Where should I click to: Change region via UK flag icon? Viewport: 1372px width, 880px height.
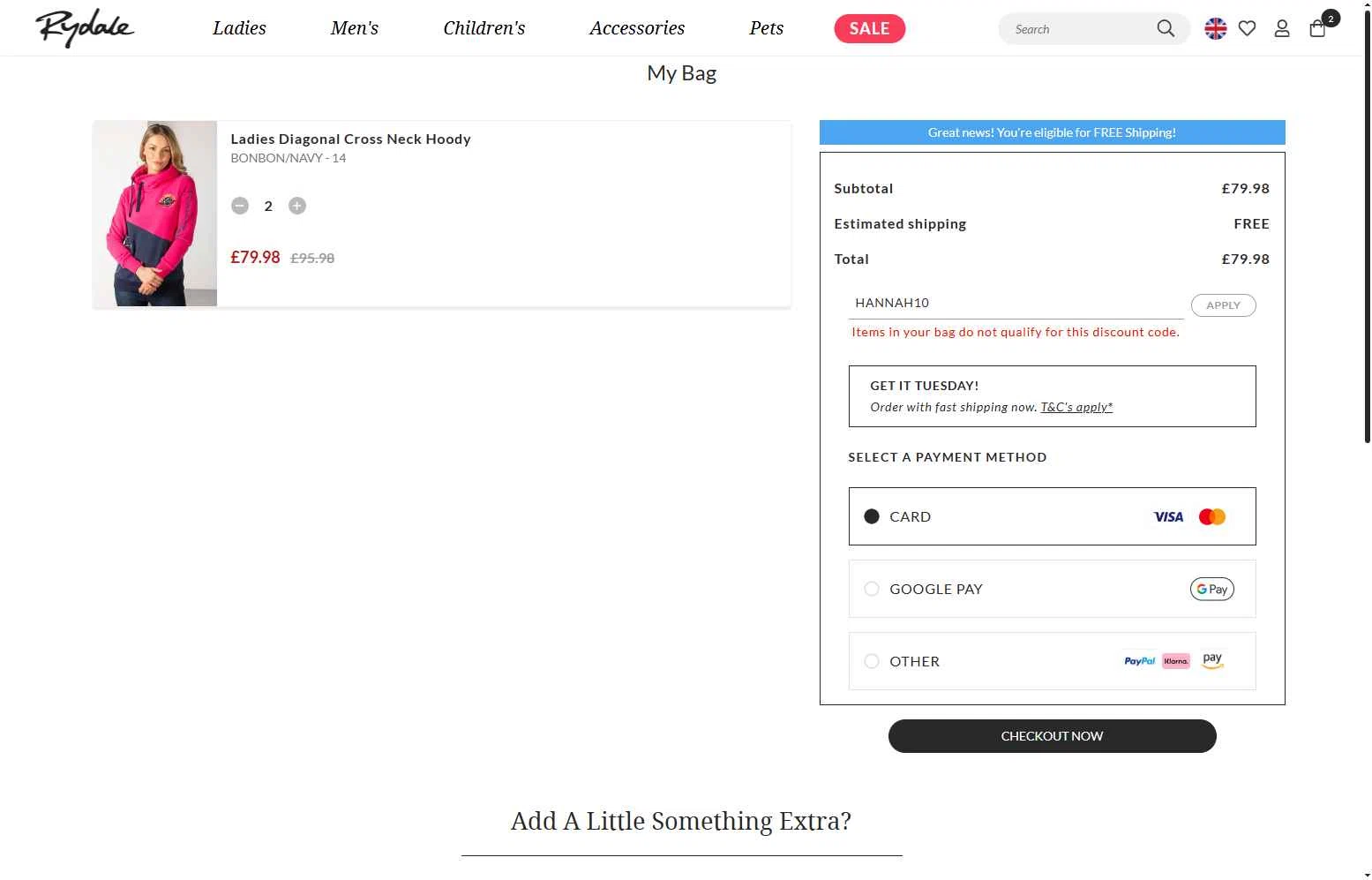[1216, 29]
